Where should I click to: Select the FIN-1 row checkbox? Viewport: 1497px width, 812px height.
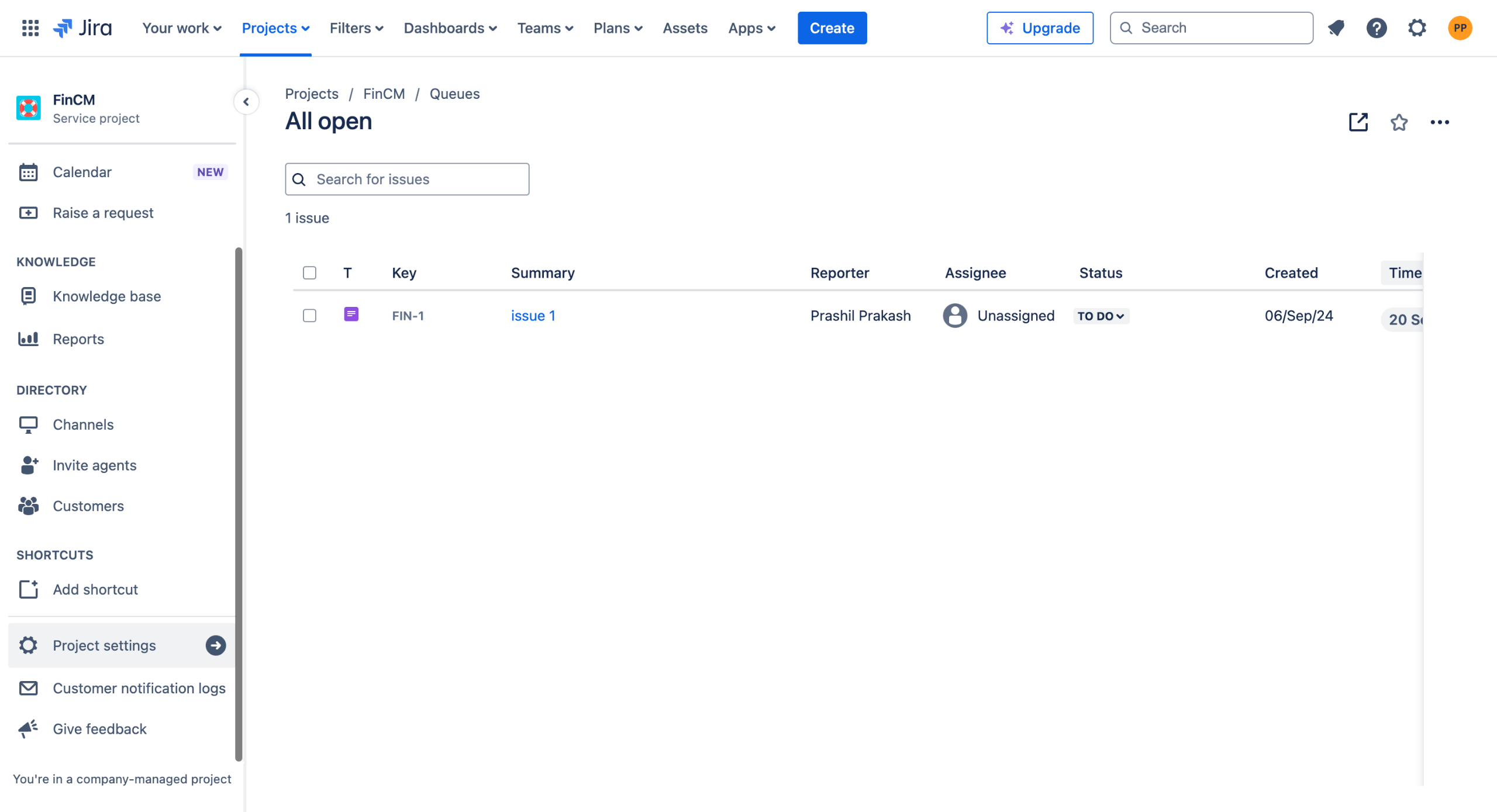point(309,316)
